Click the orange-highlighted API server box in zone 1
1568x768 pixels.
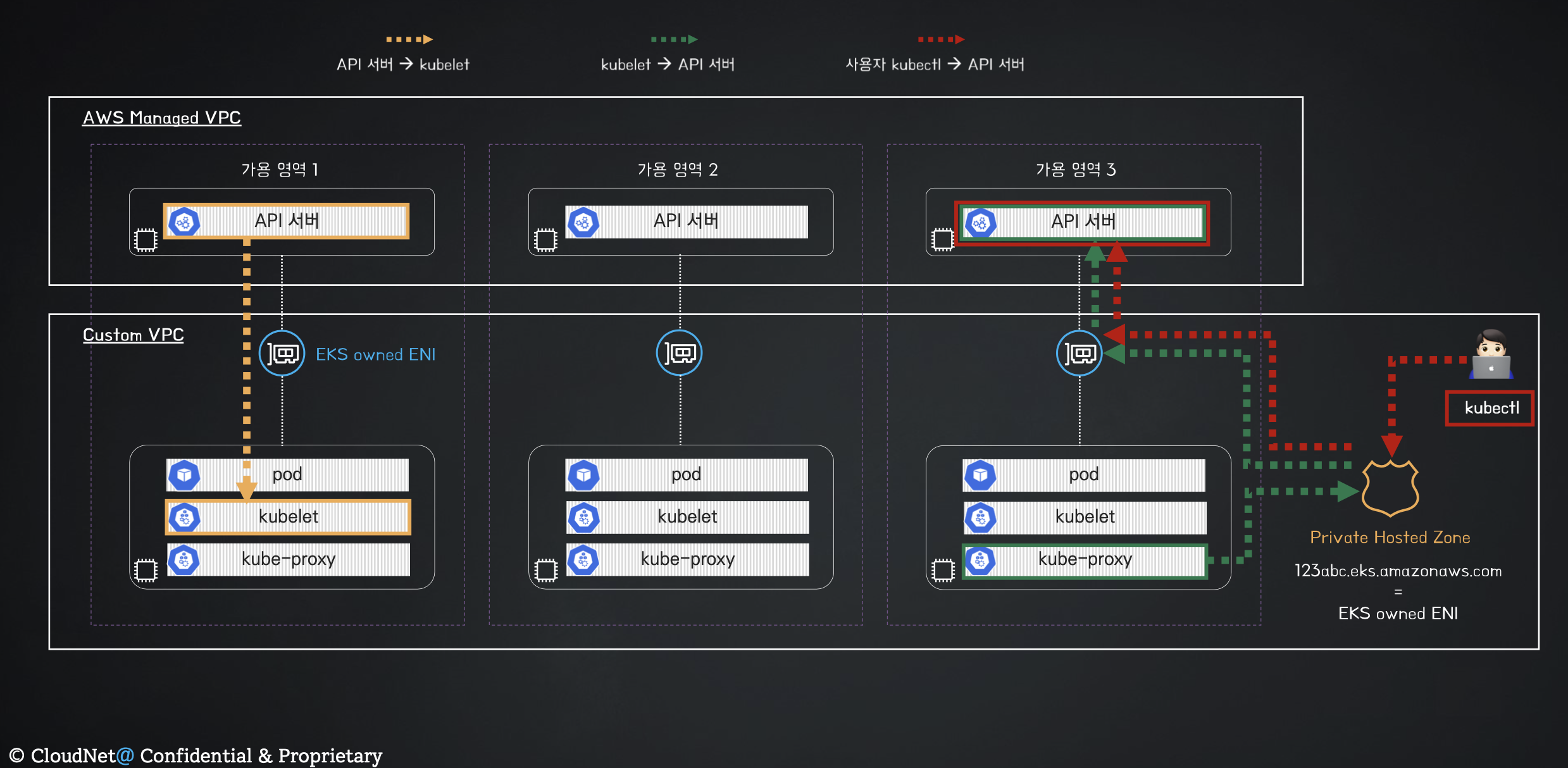tap(287, 221)
